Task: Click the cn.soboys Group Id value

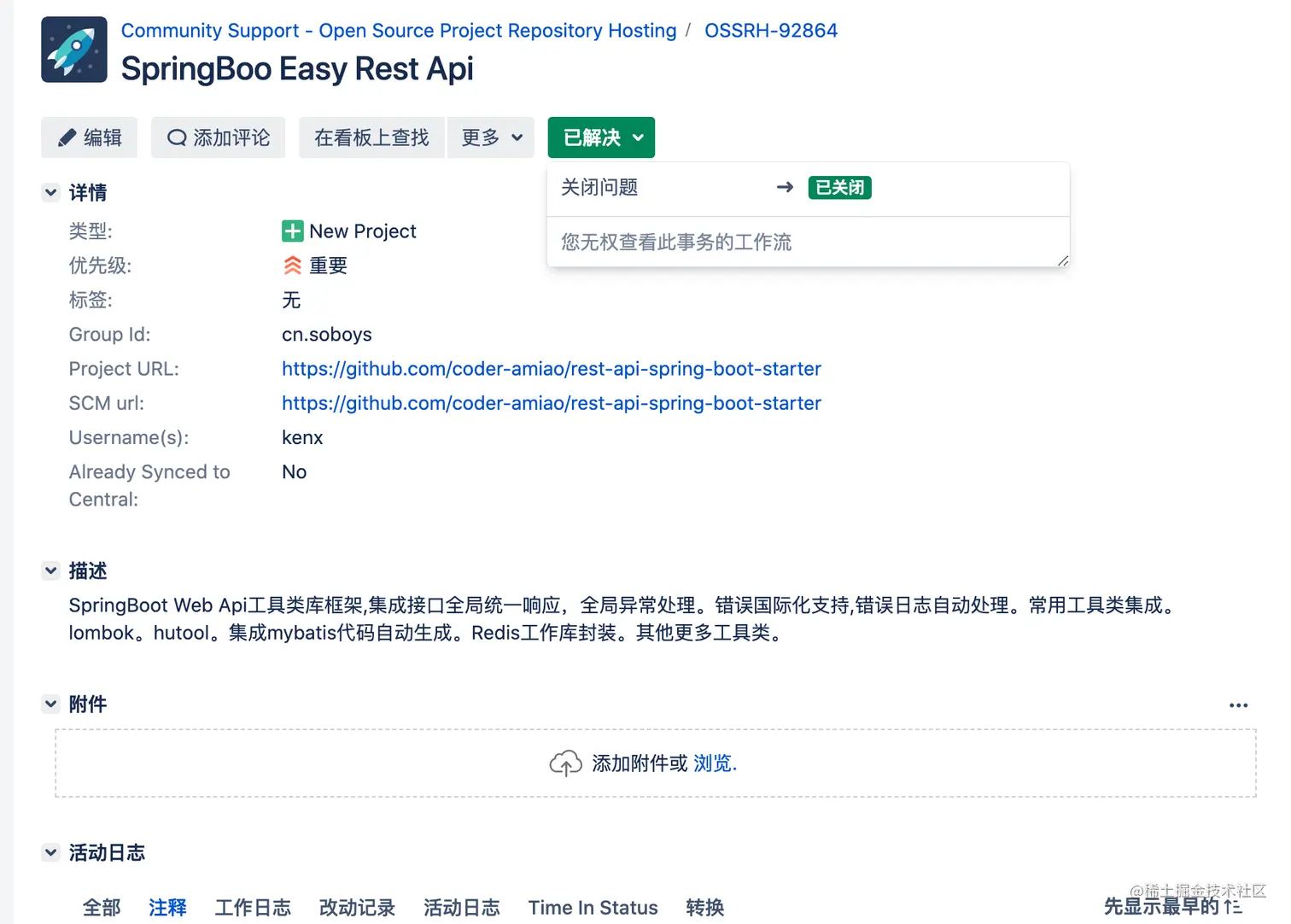Action: point(327,335)
